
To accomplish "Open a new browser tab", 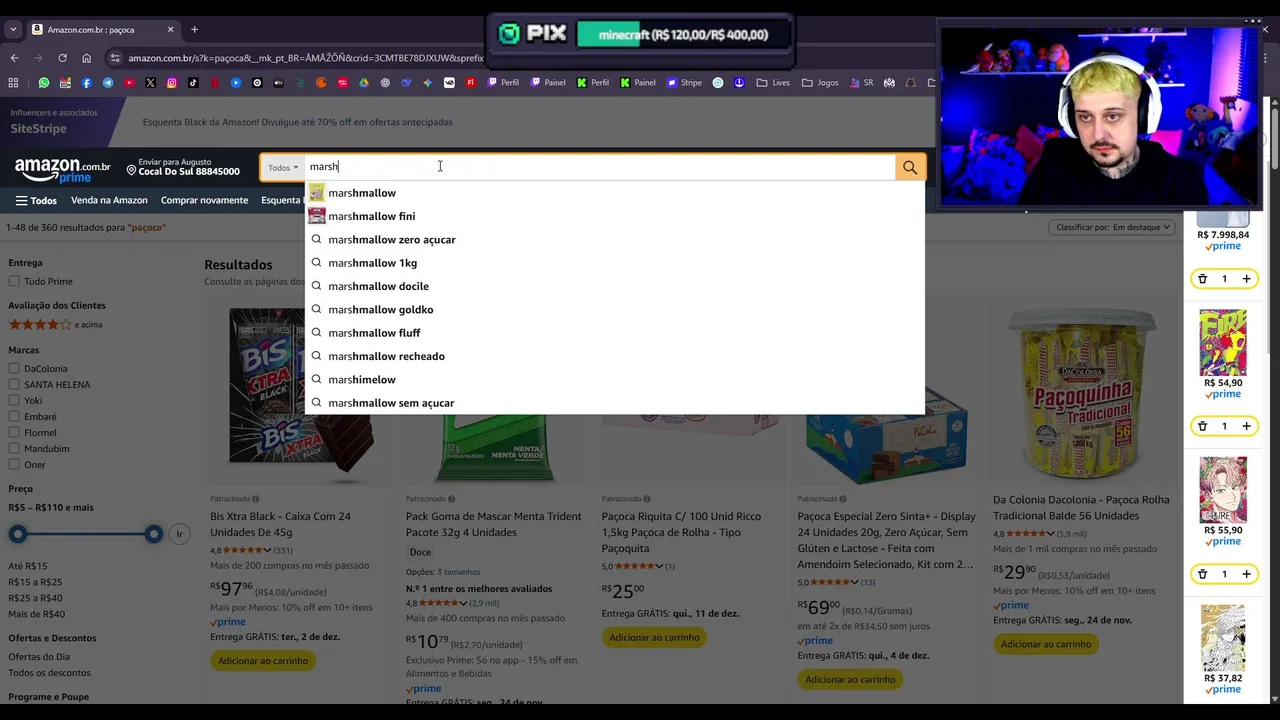I will pyautogui.click(x=194, y=30).
